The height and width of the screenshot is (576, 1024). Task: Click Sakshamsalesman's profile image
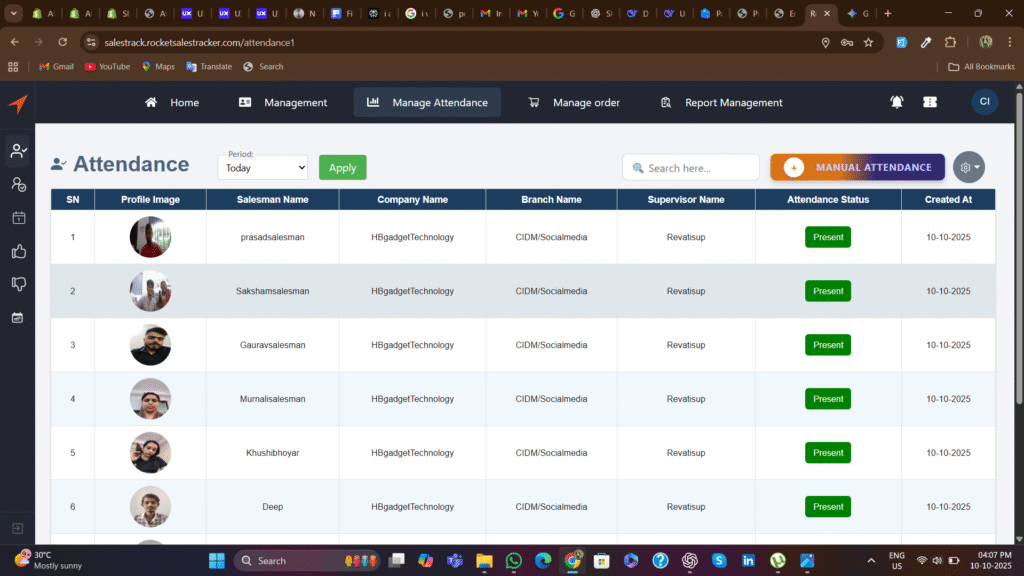(x=150, y=291)
